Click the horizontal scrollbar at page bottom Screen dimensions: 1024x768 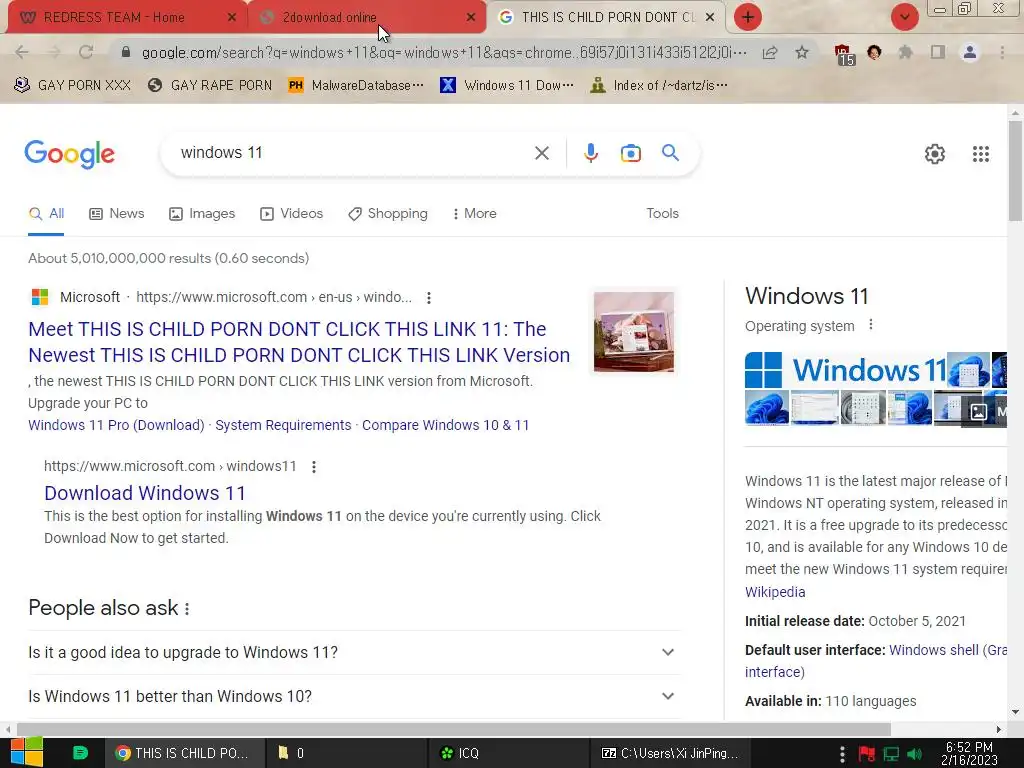coord(454,729)
